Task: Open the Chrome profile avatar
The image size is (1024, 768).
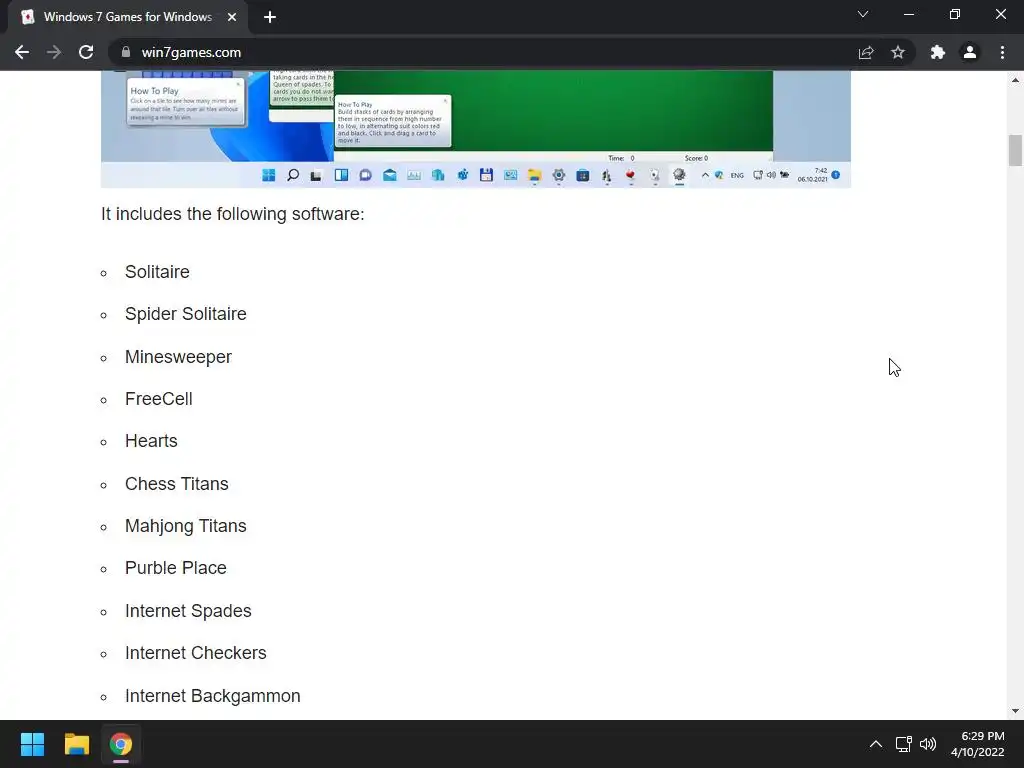Action: coord(970,52)
